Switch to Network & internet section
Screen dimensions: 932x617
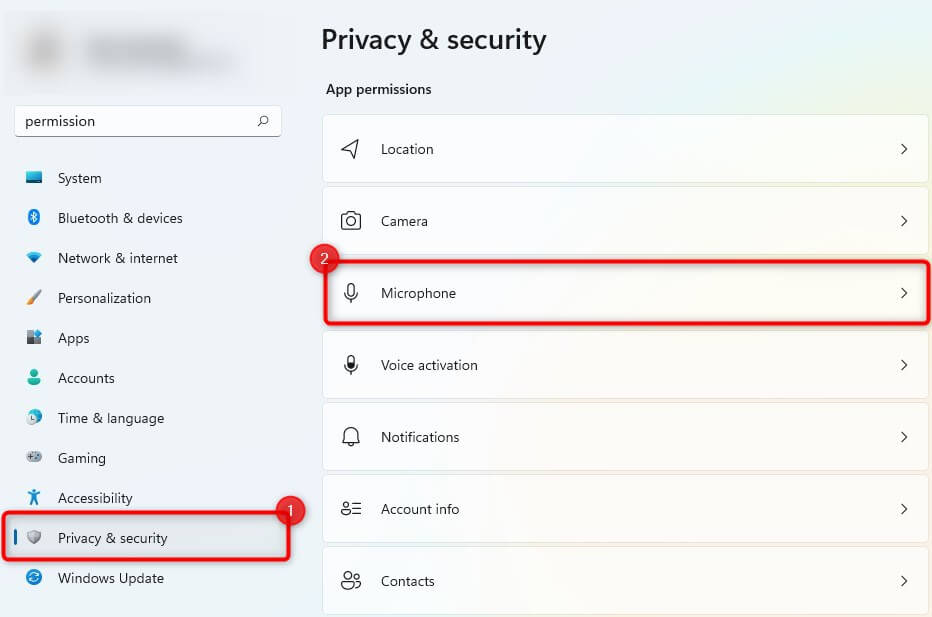(117, 258)
